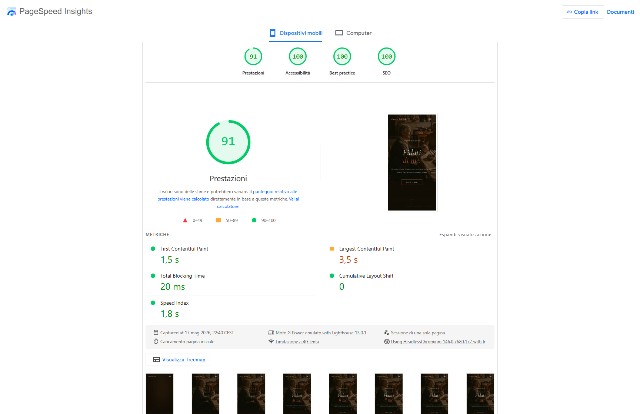The width and height of the screenshot is (640, 414).
Task: Click the main mobile page screenshot
Action: (412, 162)
